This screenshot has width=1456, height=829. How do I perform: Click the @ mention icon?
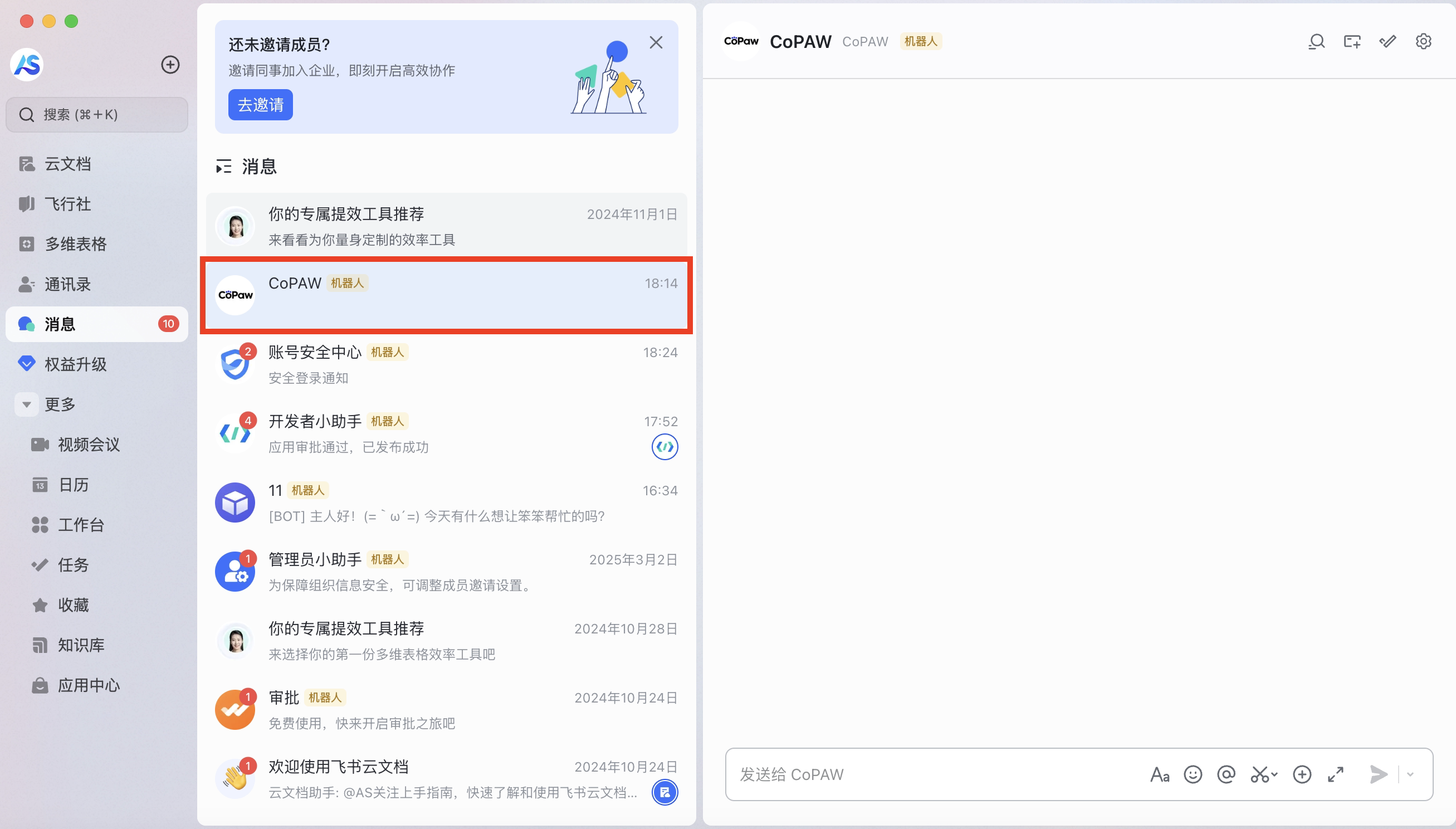[1226, 774]
